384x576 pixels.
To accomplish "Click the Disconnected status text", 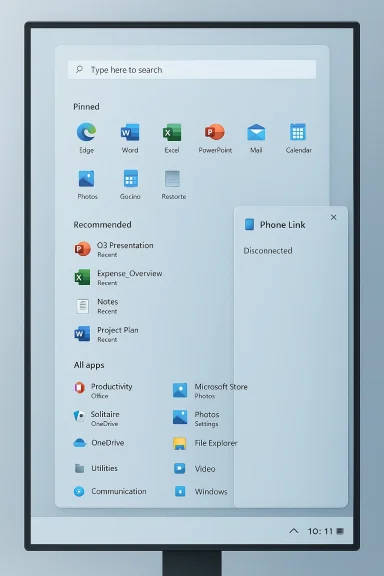I will pos(268,251).
